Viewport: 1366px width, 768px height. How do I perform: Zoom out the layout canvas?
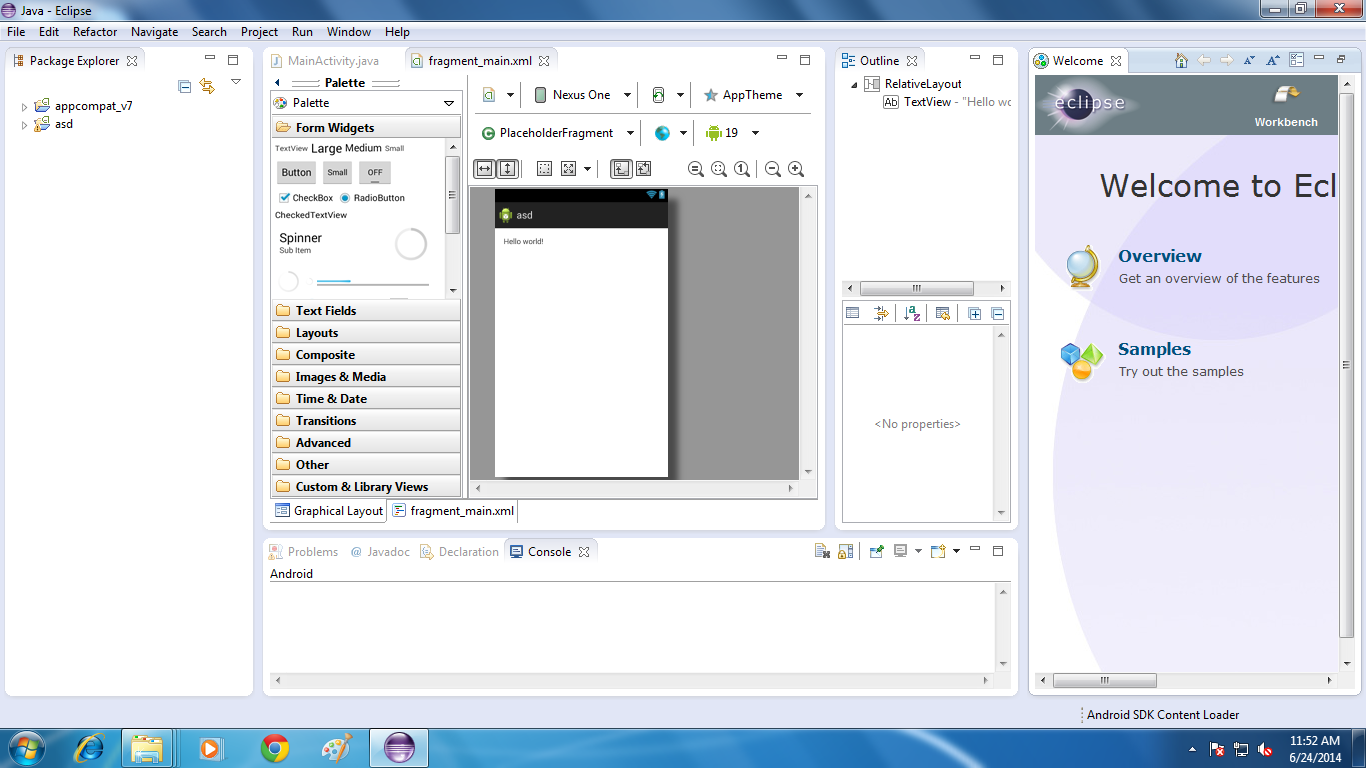(773, 169)
